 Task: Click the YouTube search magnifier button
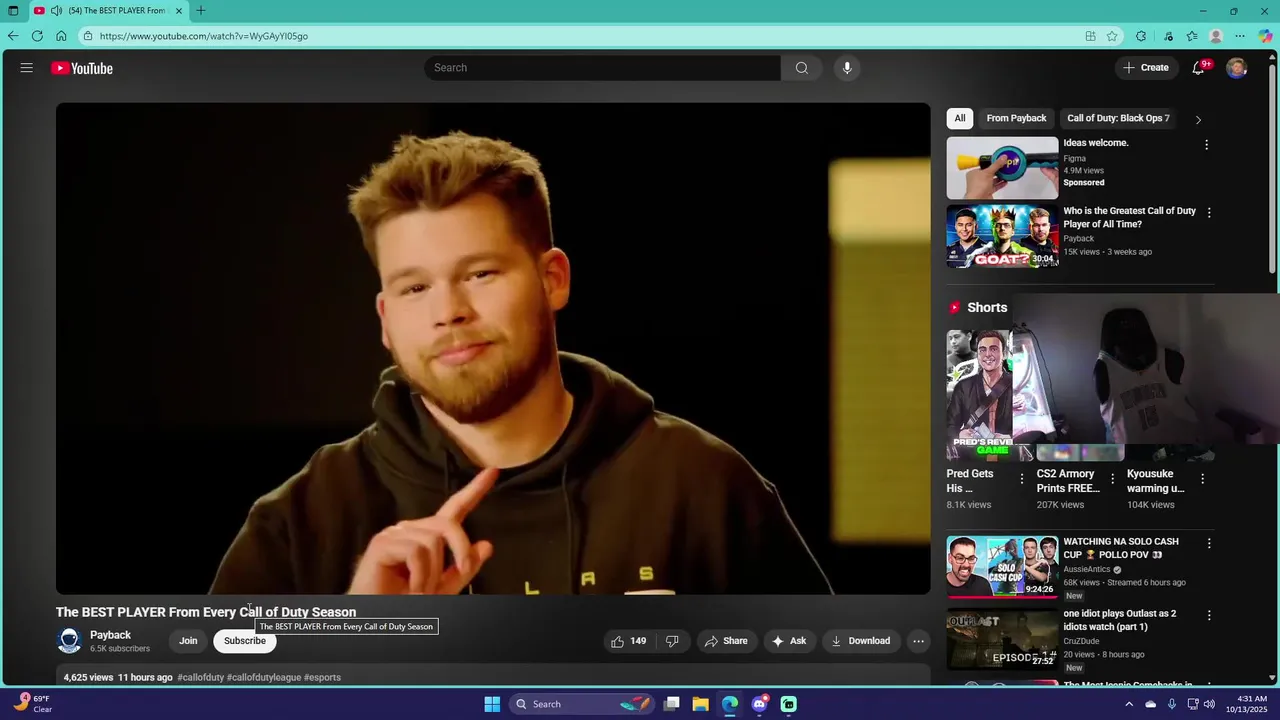click(x=801, y=68)
